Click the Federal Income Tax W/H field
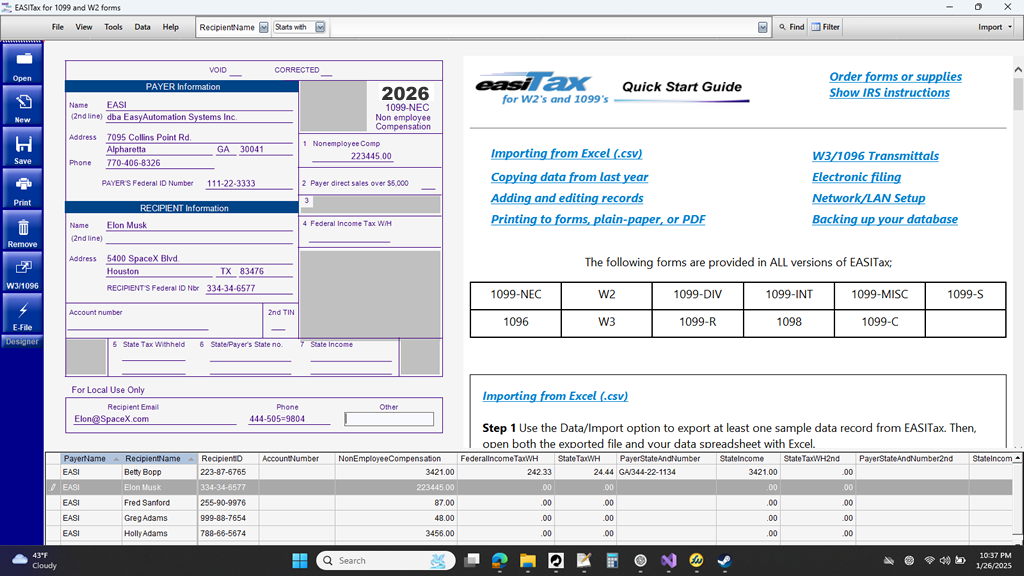 tap(349, 236)
